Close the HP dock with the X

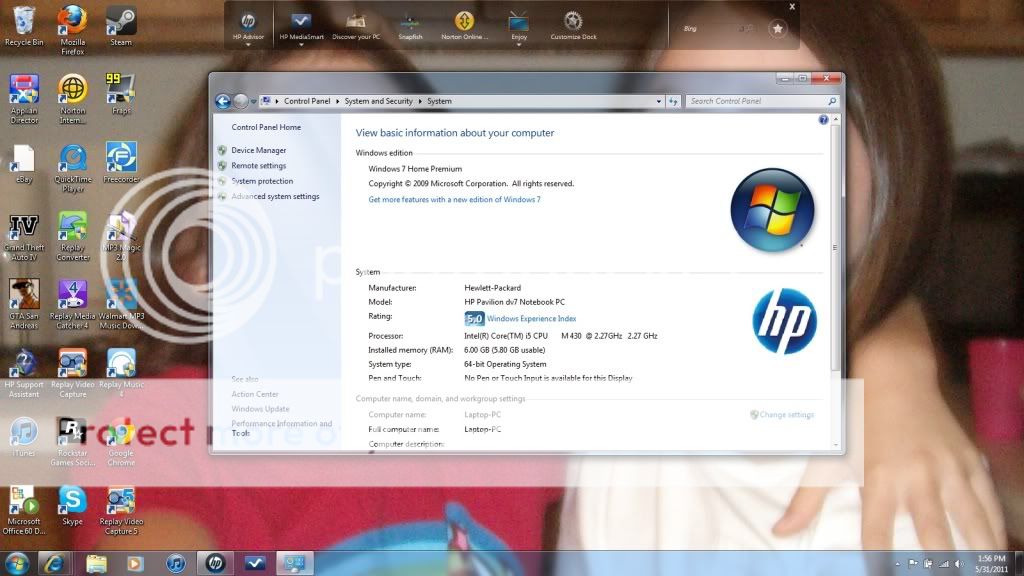coord(792,7)
